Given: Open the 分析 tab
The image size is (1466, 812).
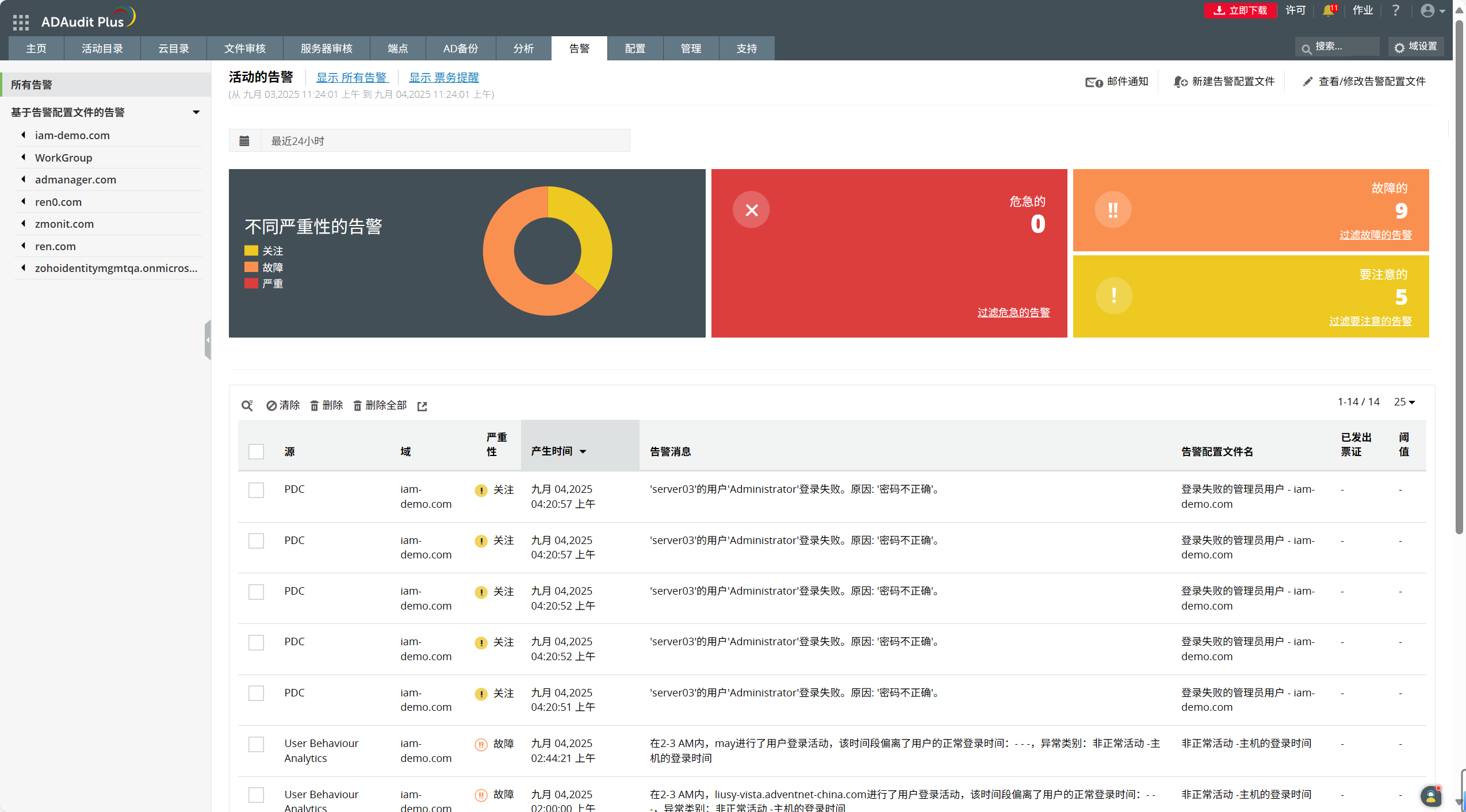Looking at the screenshot, I should coord(523,48).
